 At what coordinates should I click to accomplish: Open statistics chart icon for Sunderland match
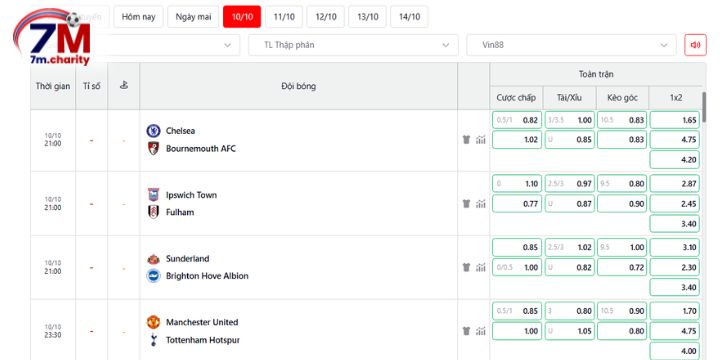pos(481,267)
